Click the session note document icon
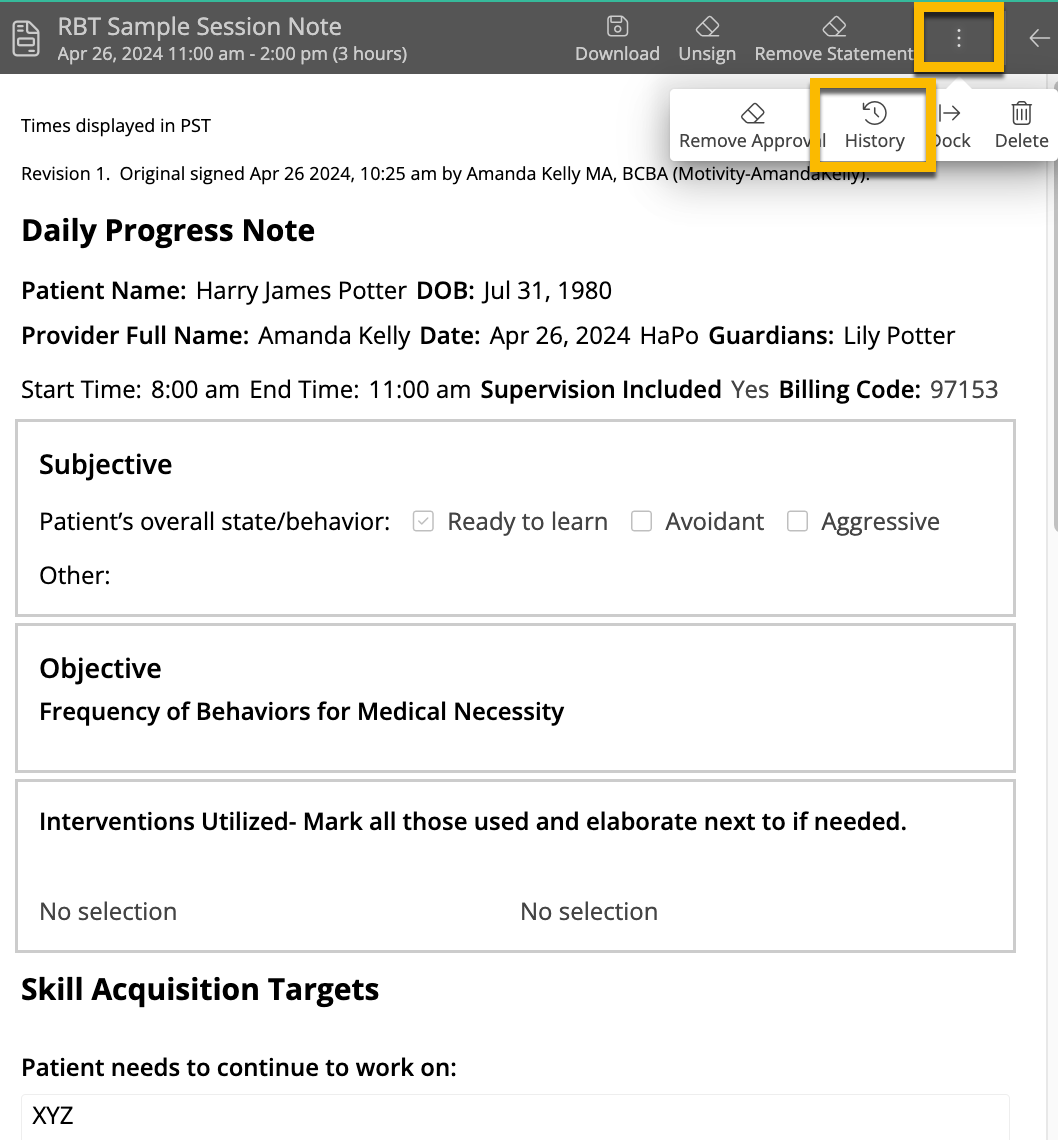 coord(26,38)
